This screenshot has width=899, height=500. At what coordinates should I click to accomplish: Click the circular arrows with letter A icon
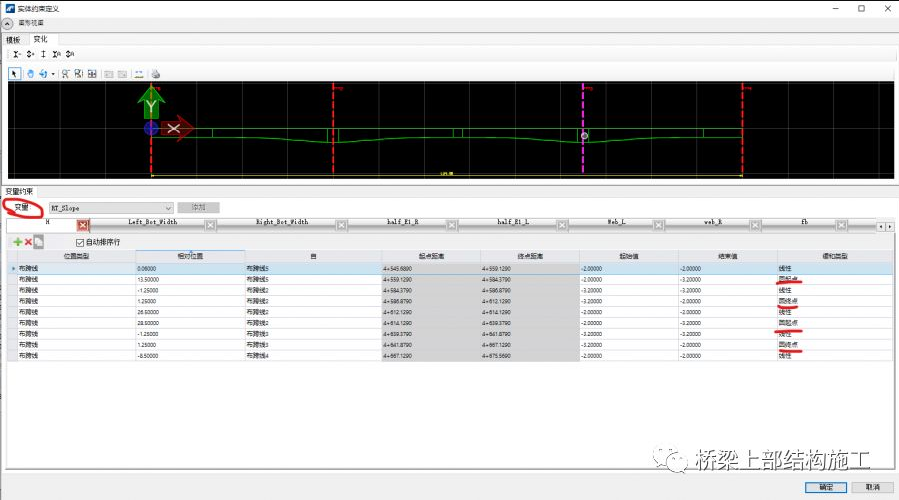tap(70, 54)
